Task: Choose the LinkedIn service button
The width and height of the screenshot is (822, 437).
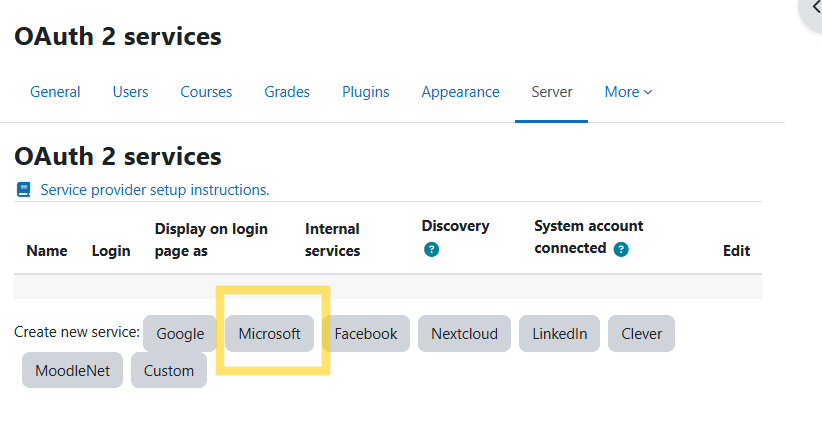Action: pos(560,334)
